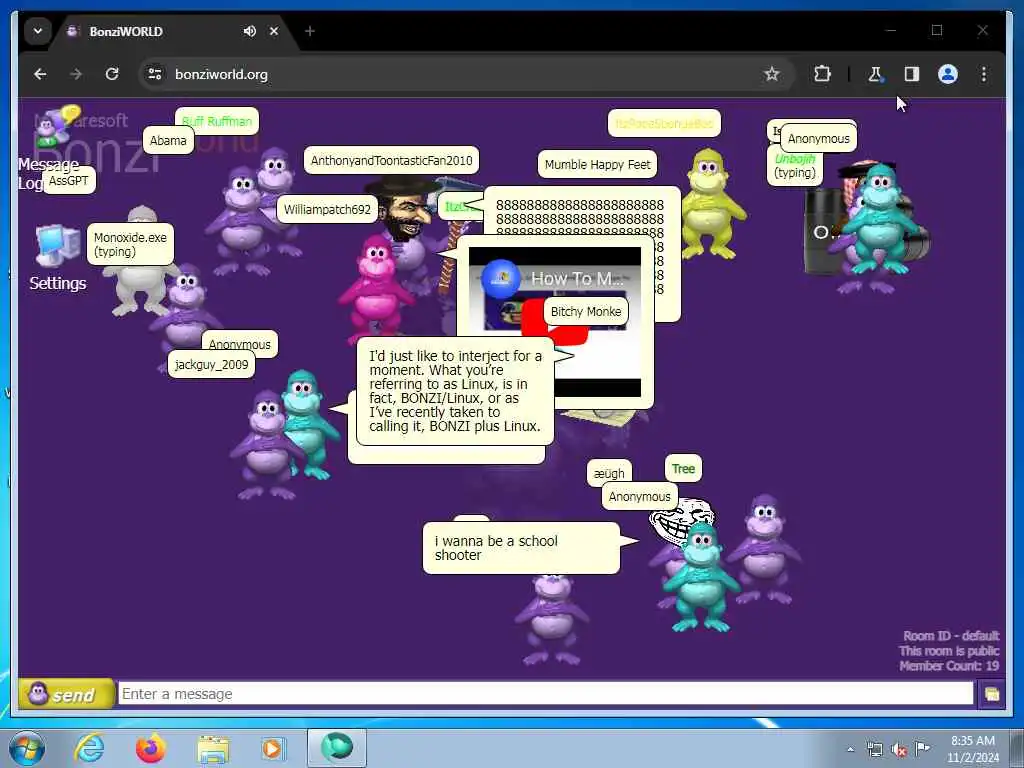
Task: Click the 'Buff Ruffman' name tag
Action: (217, 121)
